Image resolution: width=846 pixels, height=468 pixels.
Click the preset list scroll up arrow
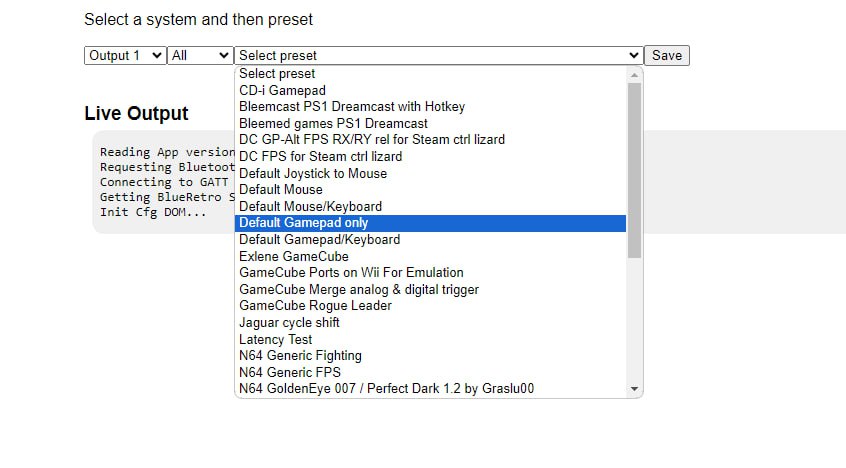click(x=634, y=75)
